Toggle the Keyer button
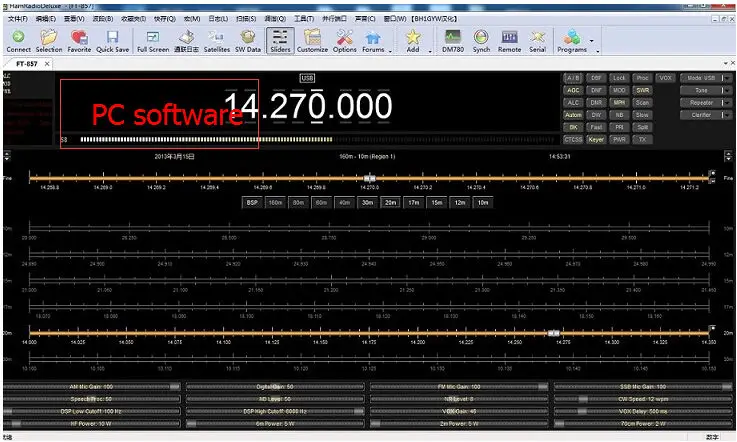737x442 pixels. click(596, 140)
